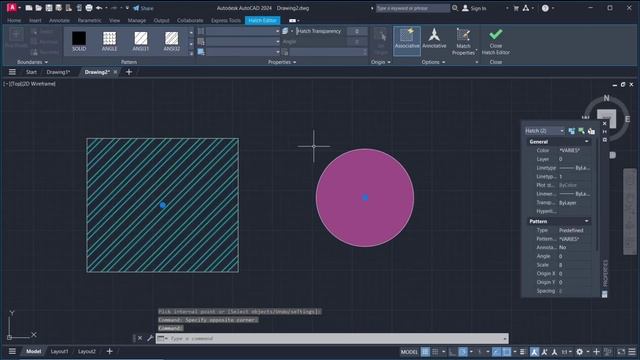Close the Properties palette
The width and height of the screenshot is (640, 360).
(604, 124)
